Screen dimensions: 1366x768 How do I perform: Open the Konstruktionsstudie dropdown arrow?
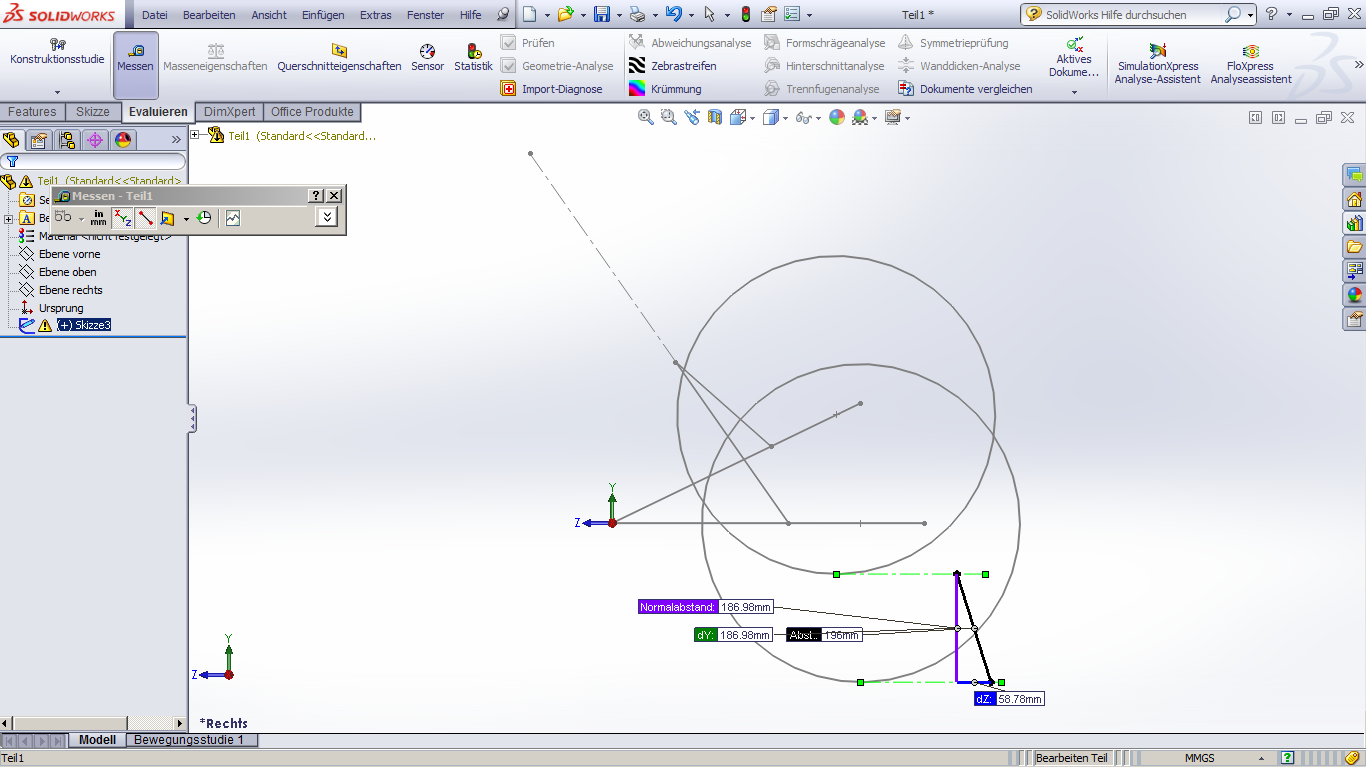point(57,91)
